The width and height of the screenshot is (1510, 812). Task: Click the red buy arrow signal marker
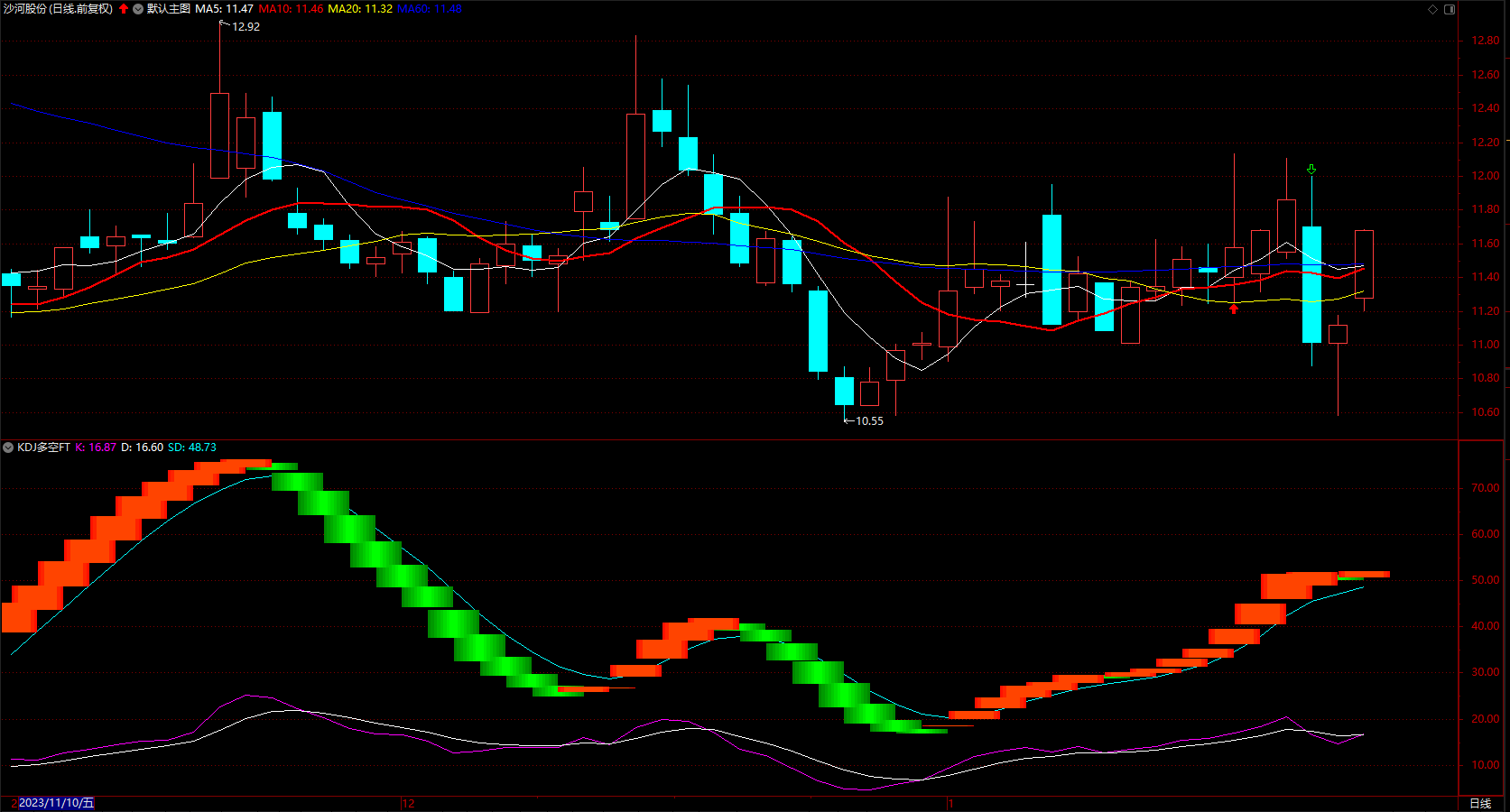[1234, 309]
